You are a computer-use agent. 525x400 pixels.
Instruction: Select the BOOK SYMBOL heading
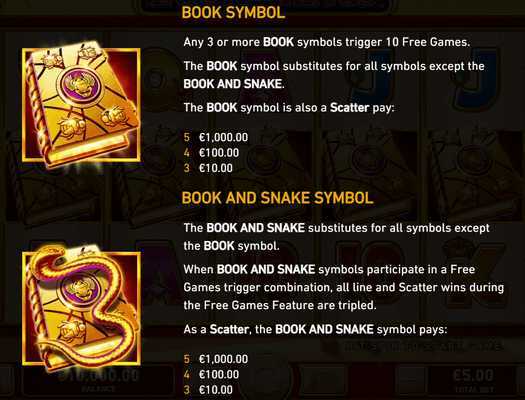coord(233,12)
